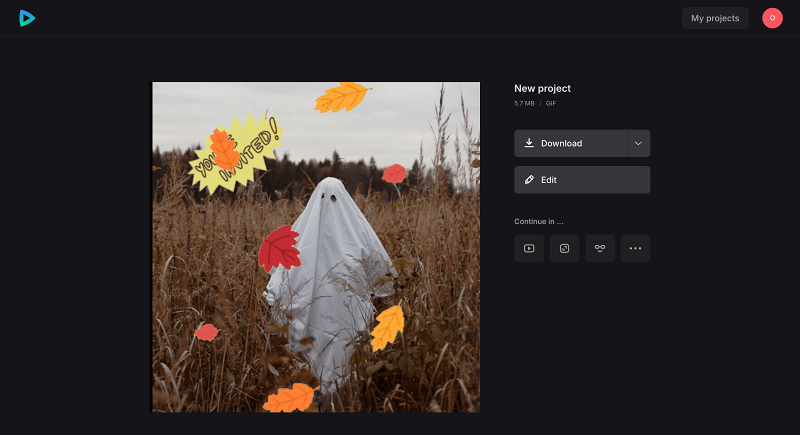Open the red user avatar menu
The height and width of the screenshot is (435, 800).
(x=772, y=18)
